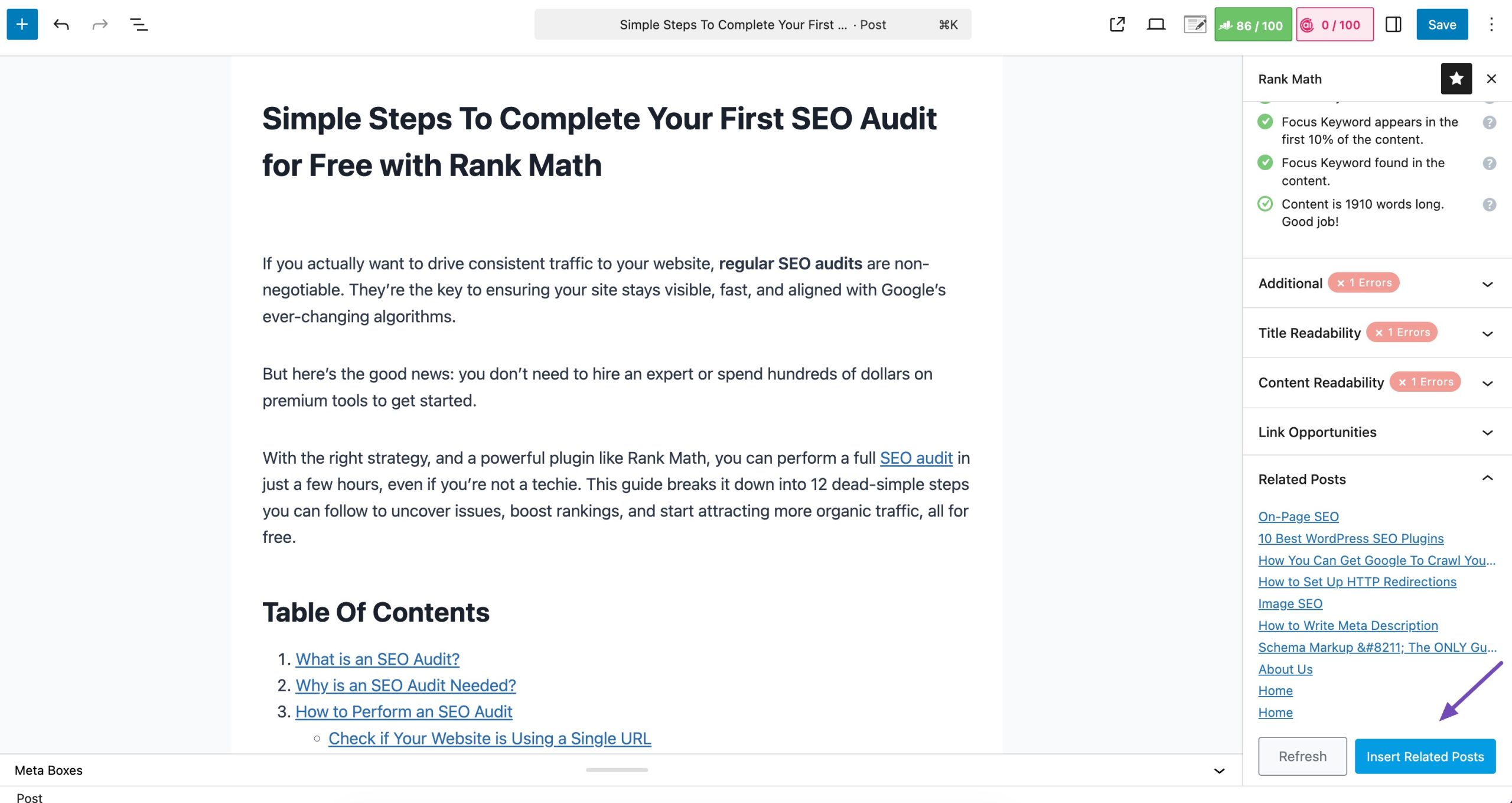Screen dimensions: 1512x803
Task: Open the Content AI score panel
Action: point(1334,24)
